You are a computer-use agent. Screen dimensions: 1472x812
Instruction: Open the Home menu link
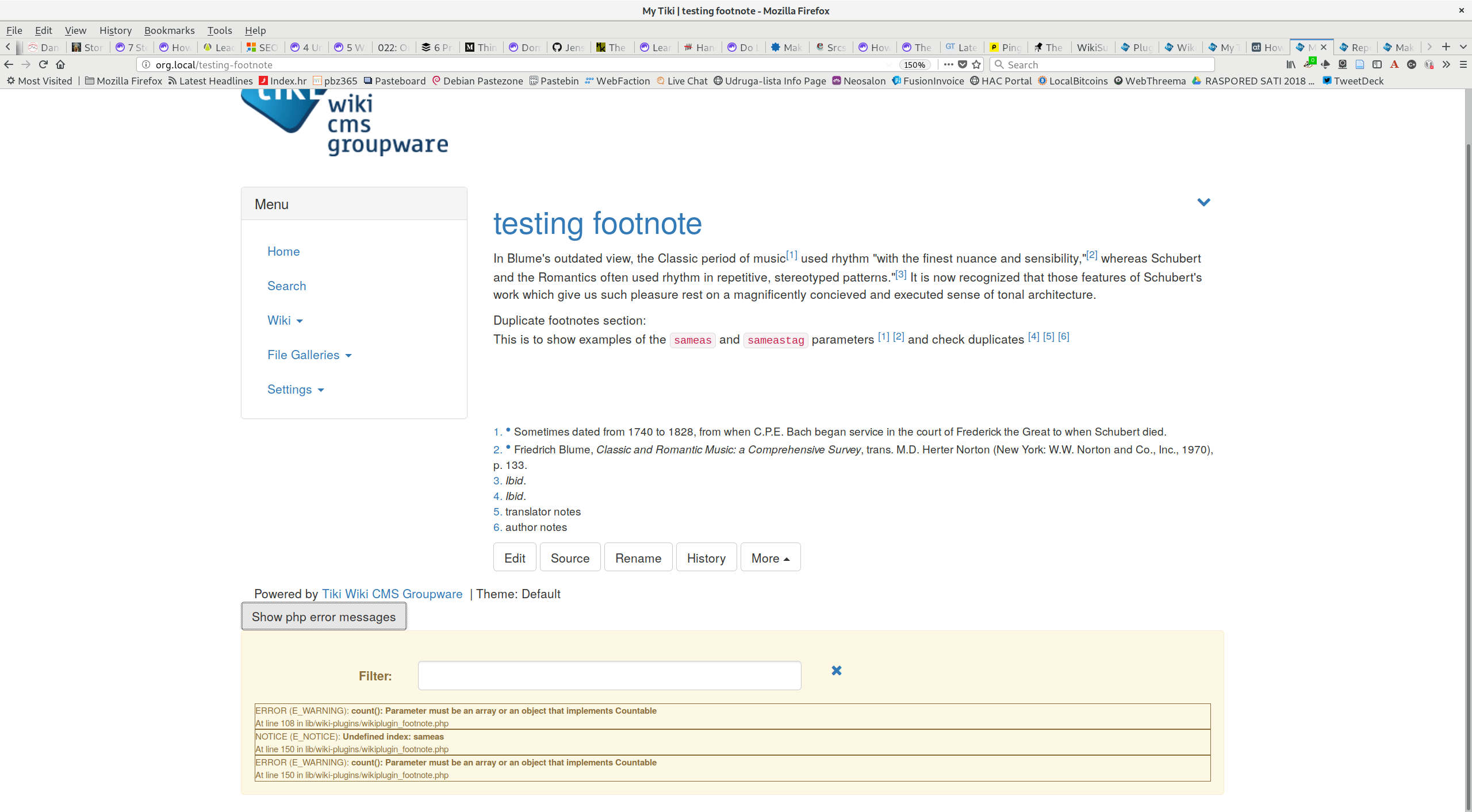point(283,252)
